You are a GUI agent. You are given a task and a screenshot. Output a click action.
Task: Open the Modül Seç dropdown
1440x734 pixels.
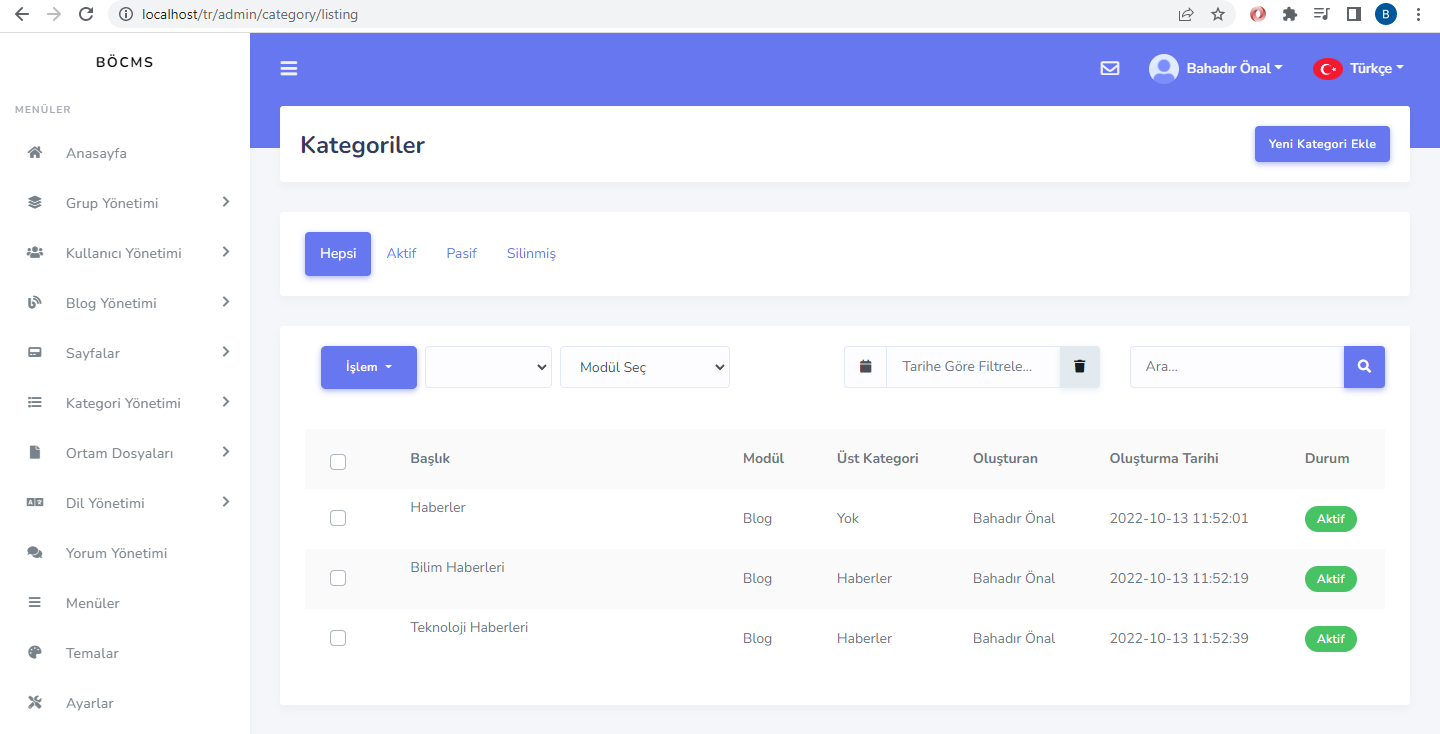point(644,367)
